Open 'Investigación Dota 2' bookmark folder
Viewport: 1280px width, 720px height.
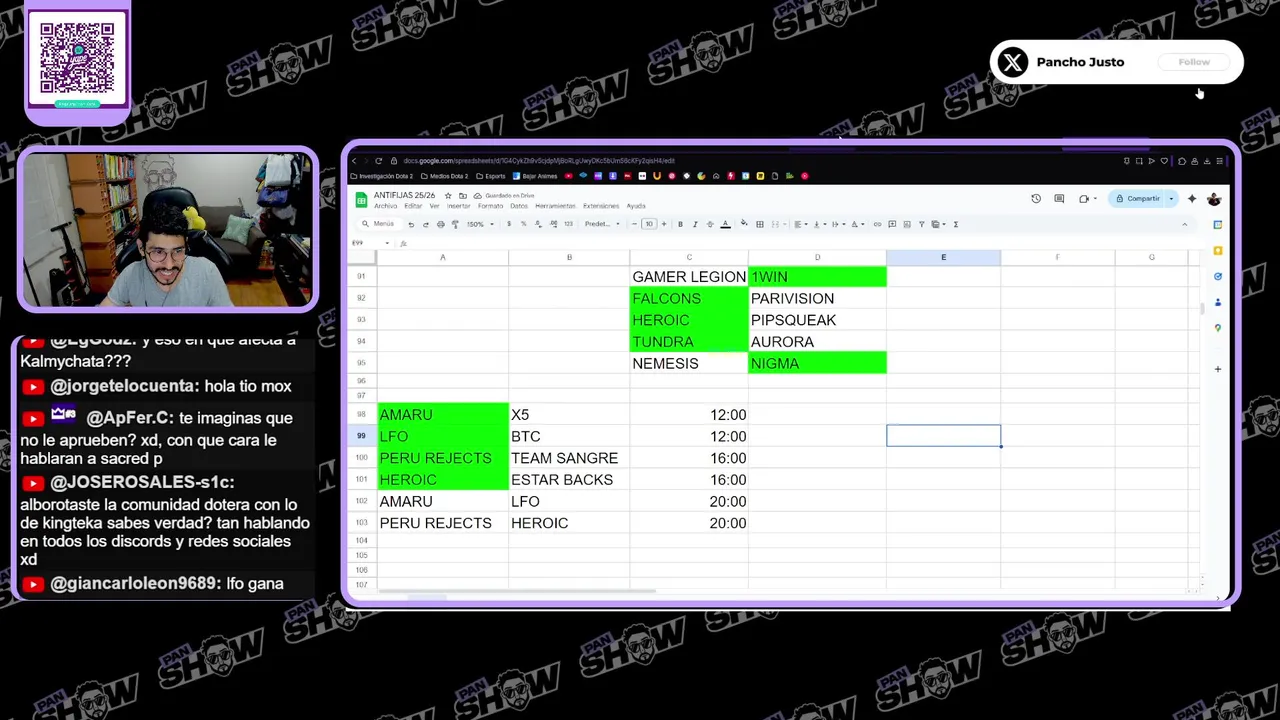pos(381,176)
